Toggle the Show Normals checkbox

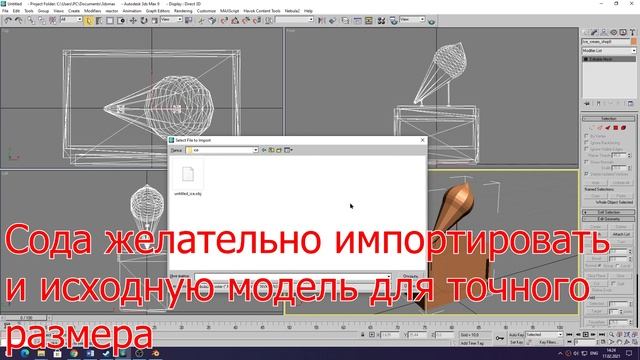(x=587, y=162)
